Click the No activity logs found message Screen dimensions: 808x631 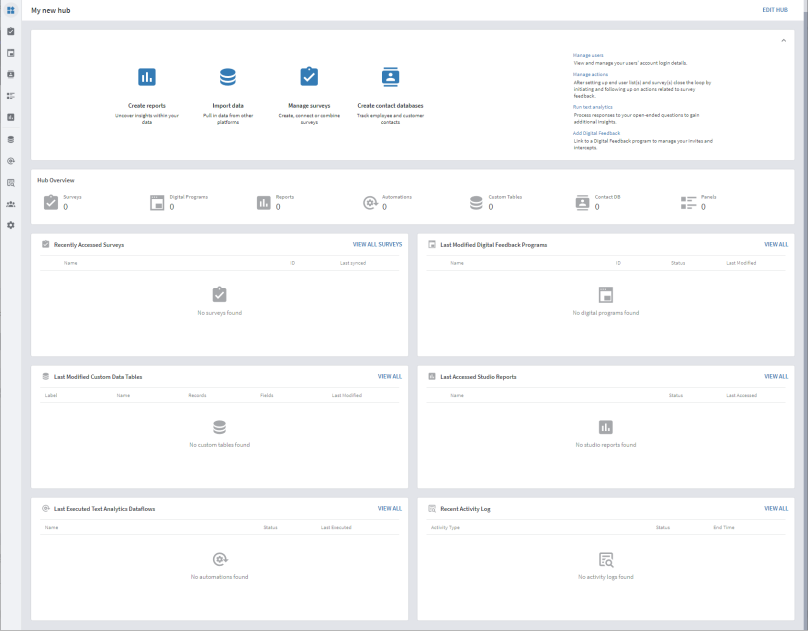(606, 577)
